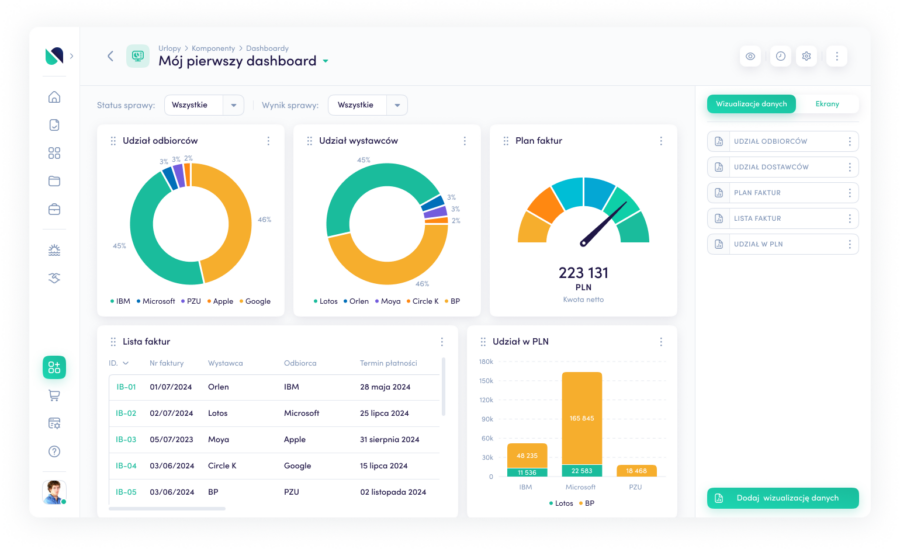Click the settings gear icon in header
Screen dimensions: 900x549
coord(807,56)
